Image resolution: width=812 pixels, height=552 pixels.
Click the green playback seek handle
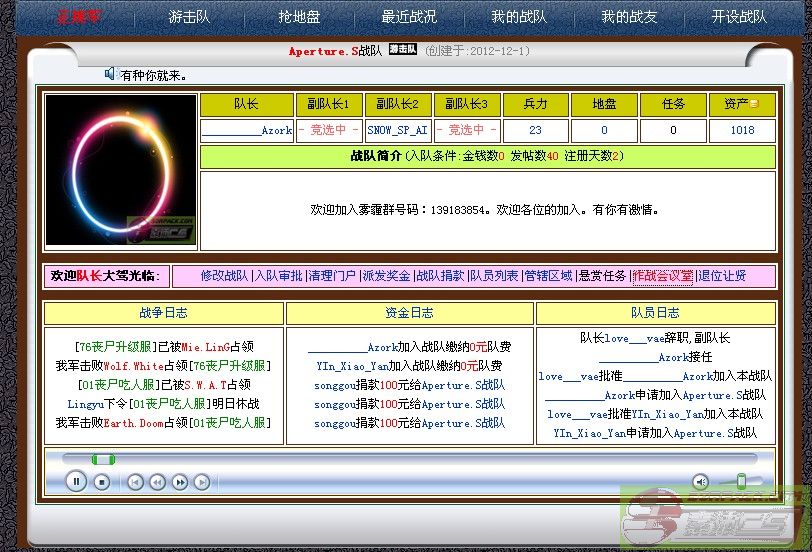tap(103, 459)
